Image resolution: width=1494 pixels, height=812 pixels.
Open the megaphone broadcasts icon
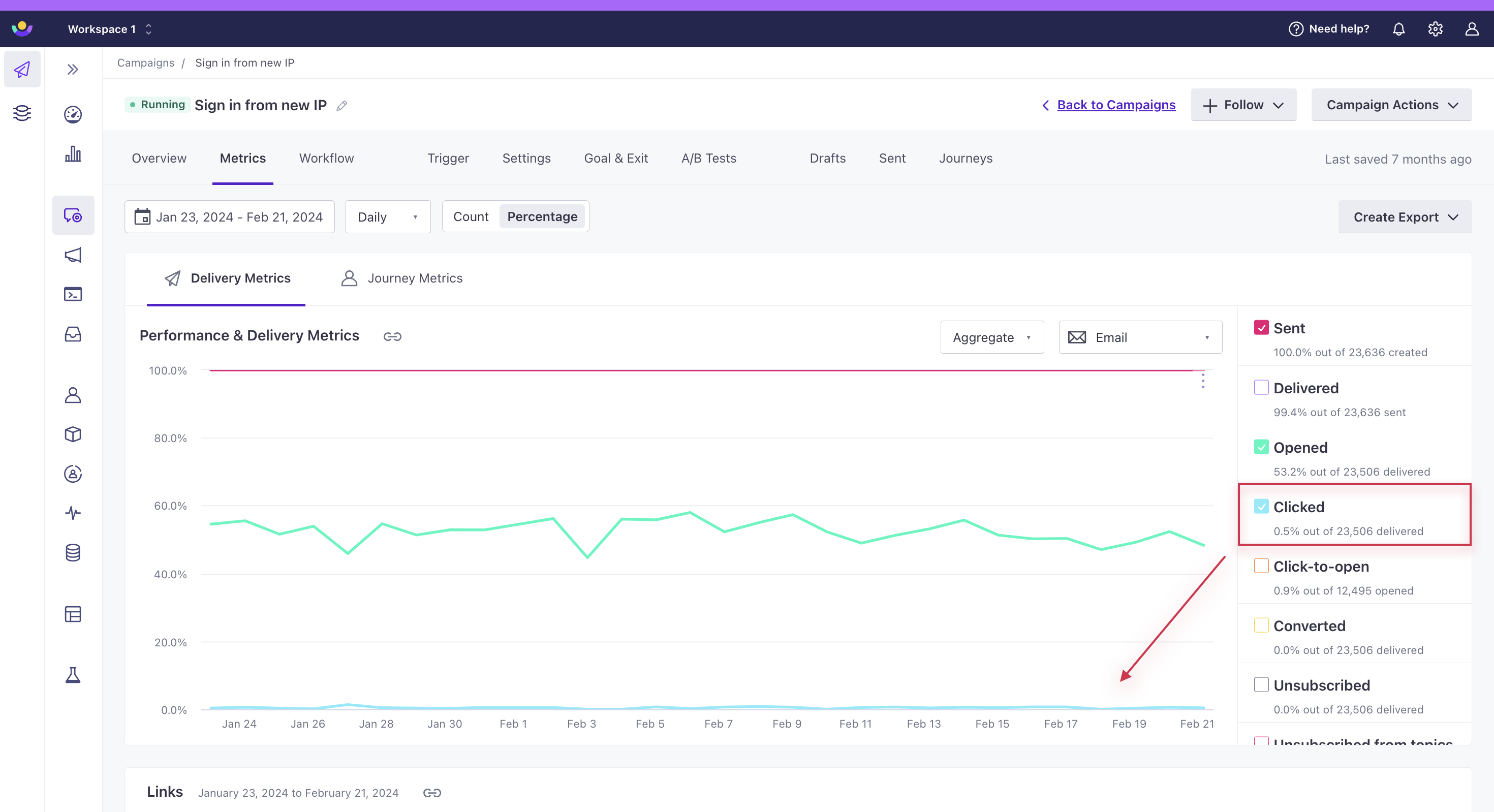pyautogui.click(x=73, y=255)
